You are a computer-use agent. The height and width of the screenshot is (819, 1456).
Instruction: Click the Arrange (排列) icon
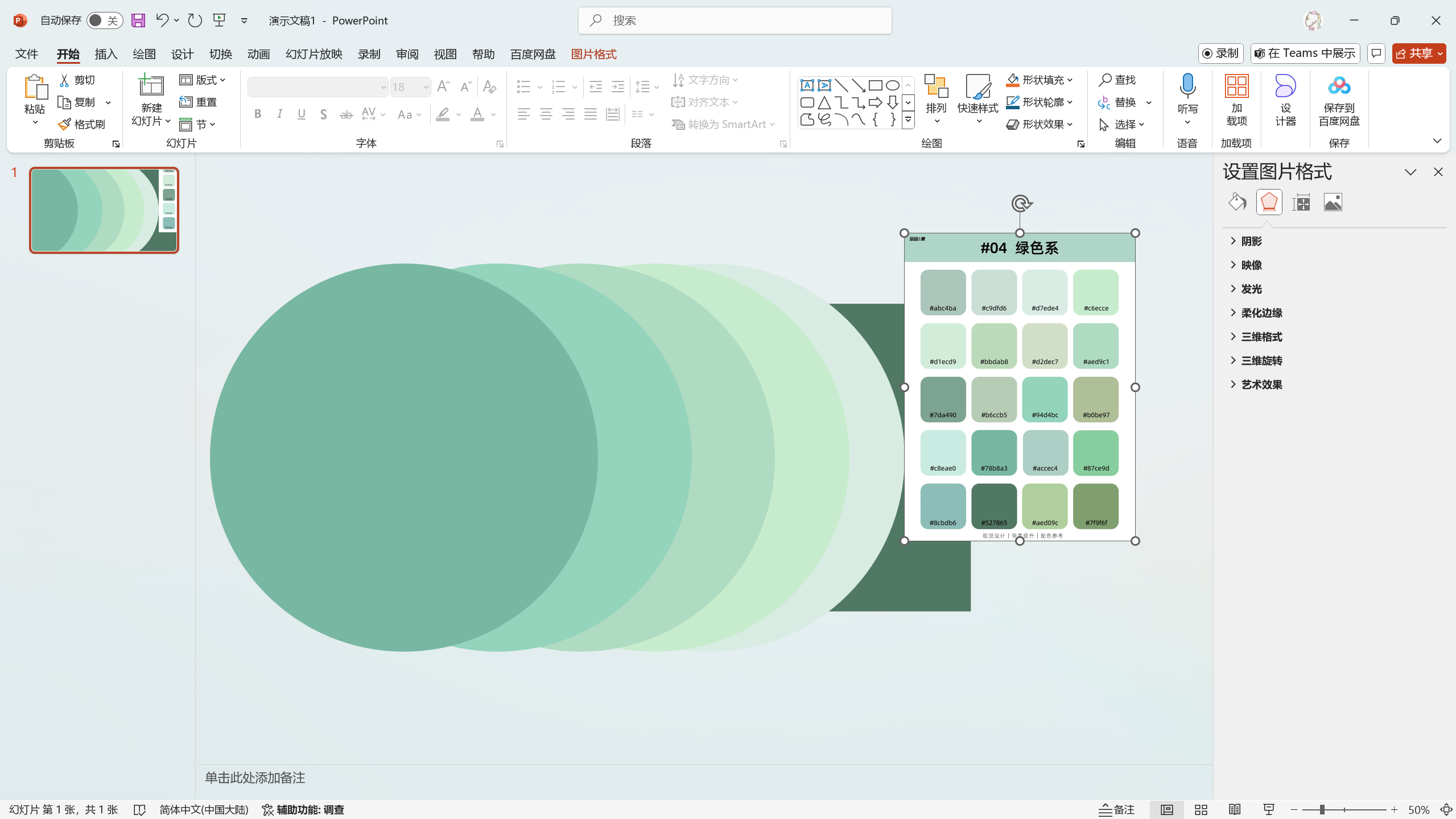click(936, 87)
